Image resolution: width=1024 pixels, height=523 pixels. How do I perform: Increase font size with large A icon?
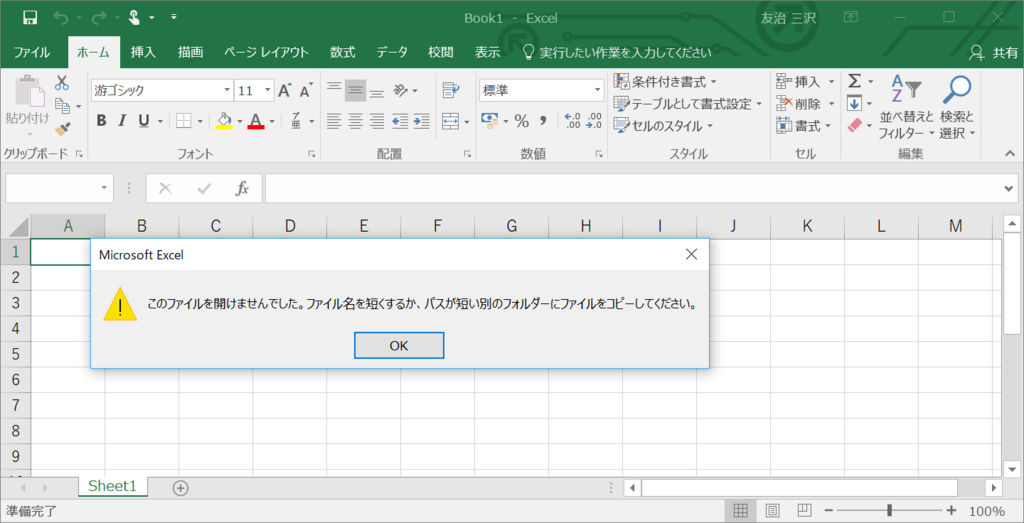tap(284, 90)
